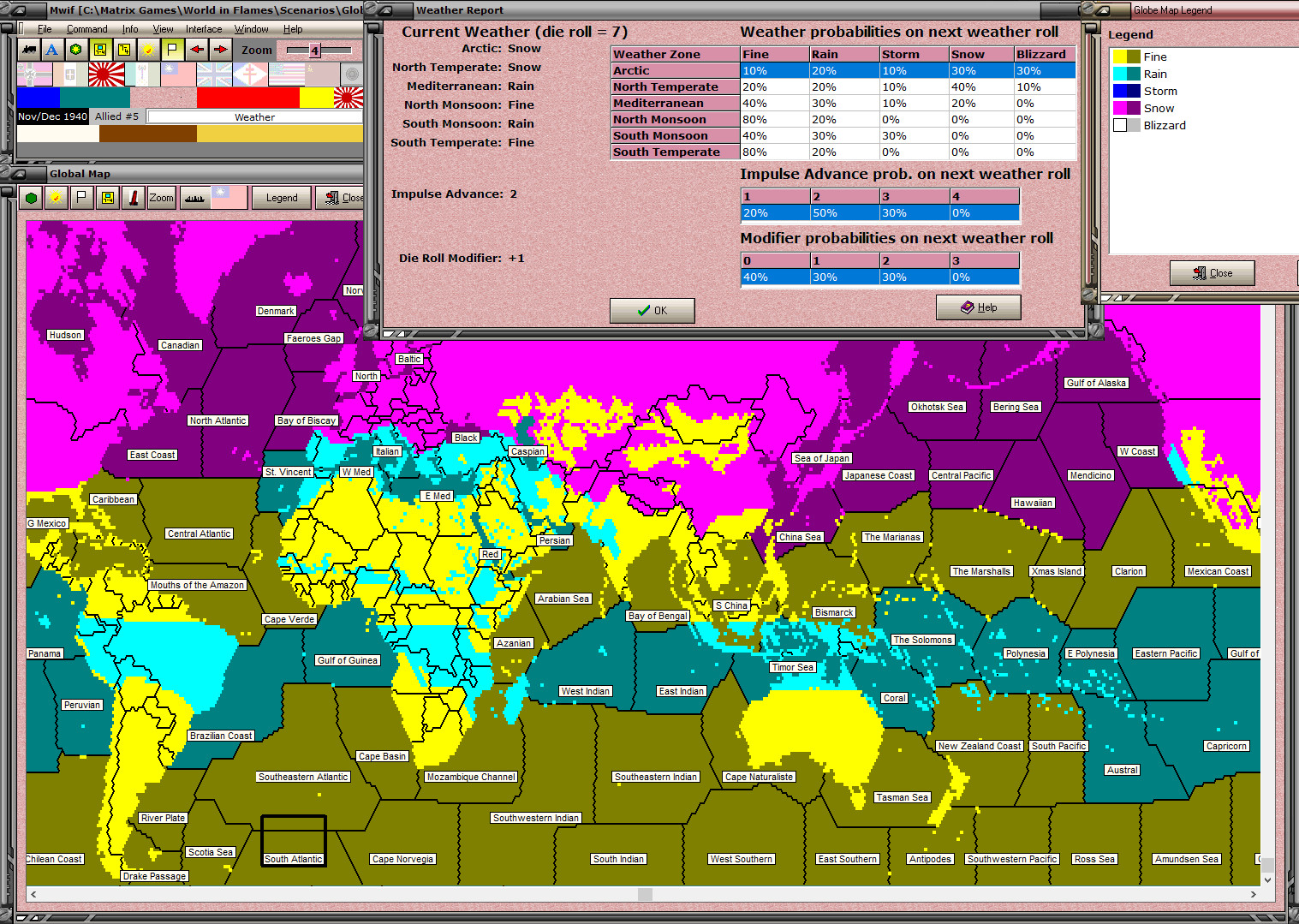Click the blue letter A toolbar icon
Viewport: 1299px width, 924px height.
[52, 50]
